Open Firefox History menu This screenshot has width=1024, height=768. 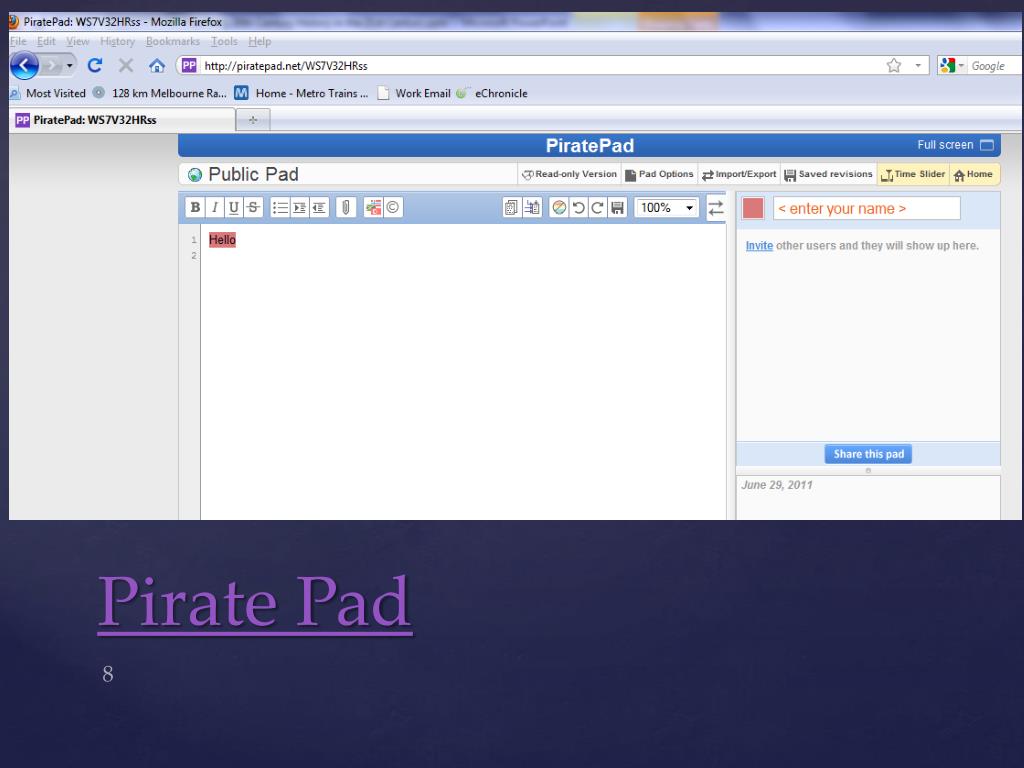[118, 41]
